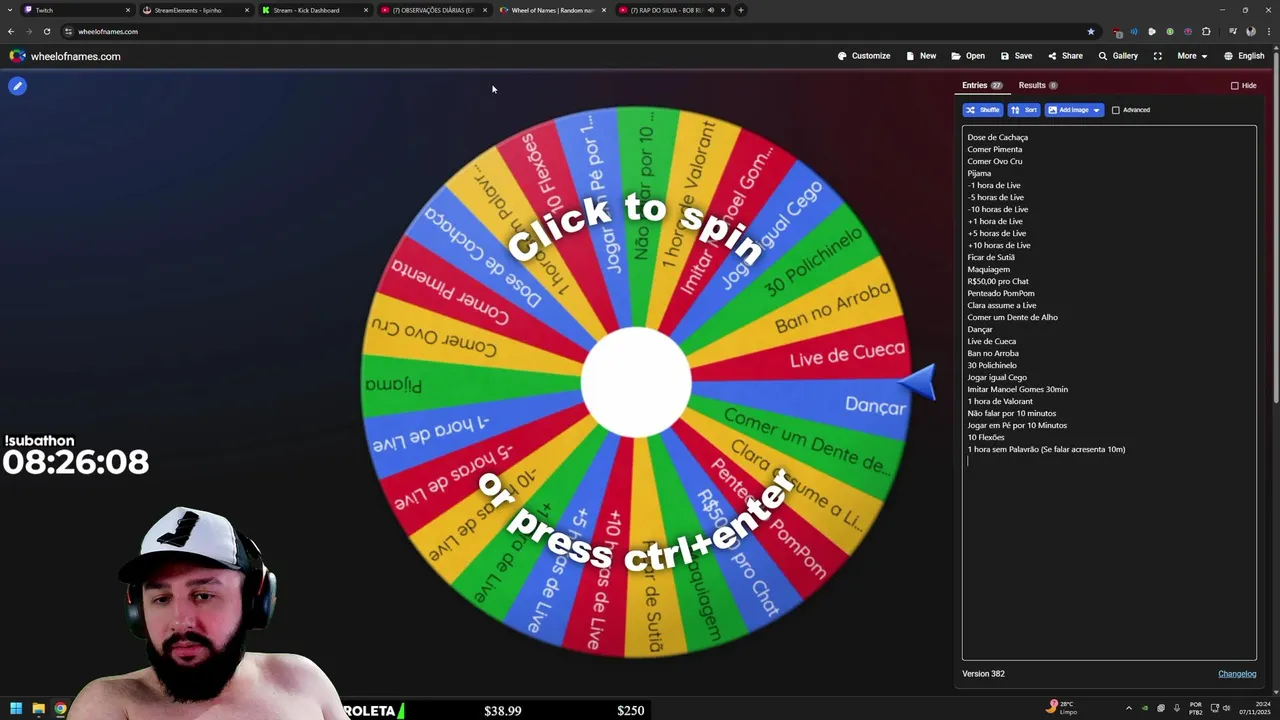
Task: Click the '-1 hora de Live' entry
Action: click(994, 185)
